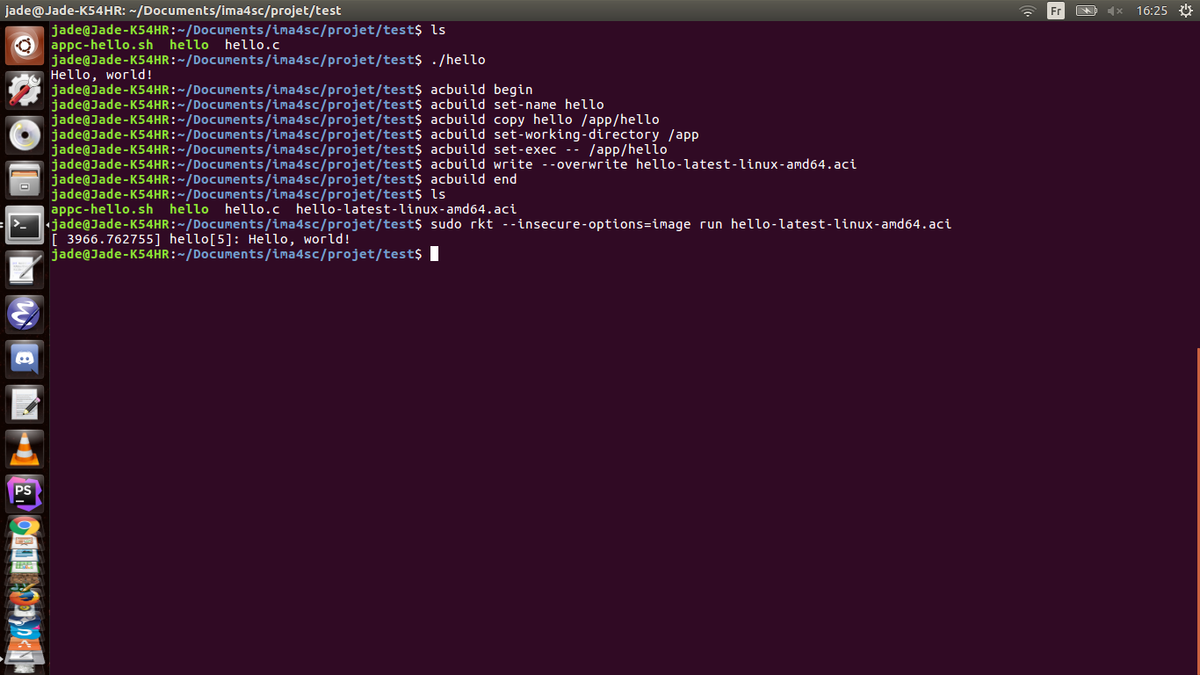Open the Files manager from dock
The width and height of the screenshot is (1200, 675).
pyautogui.click(x=25, y=180)
